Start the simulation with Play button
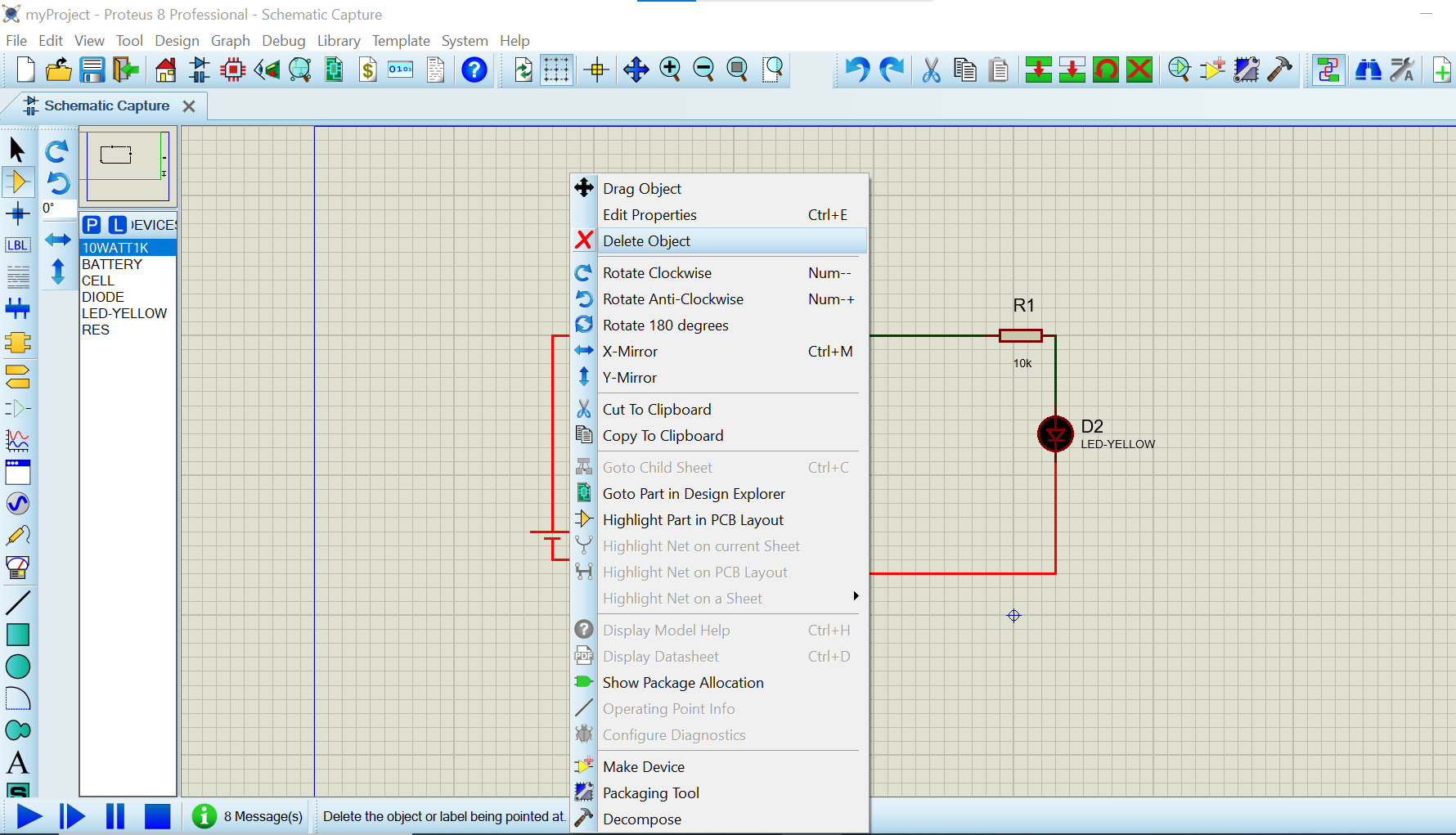The width and height of the screenshot is (1456, 835). point(29,816)
